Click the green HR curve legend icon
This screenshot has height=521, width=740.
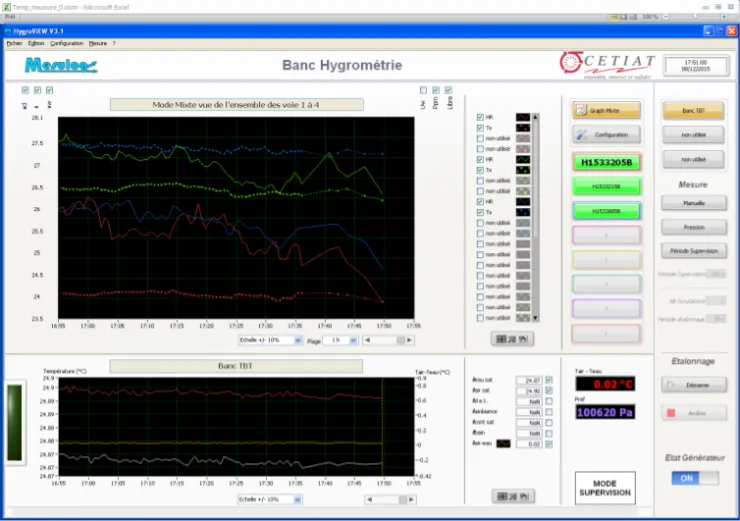[523, 160]
